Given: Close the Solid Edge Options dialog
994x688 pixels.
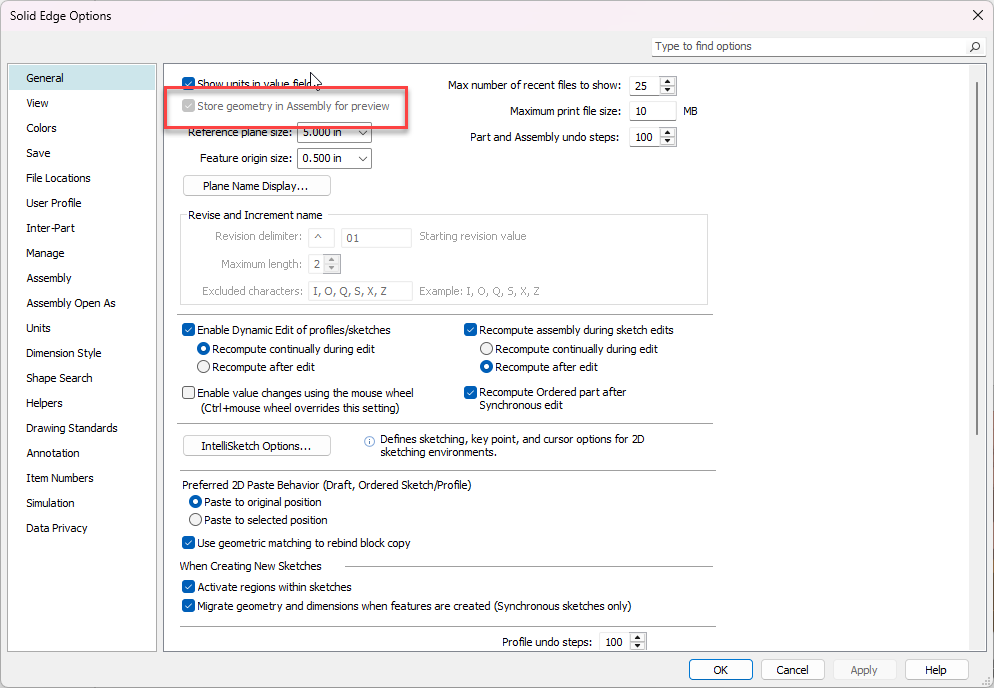Looking at the screenshot, I should (978, 15).
